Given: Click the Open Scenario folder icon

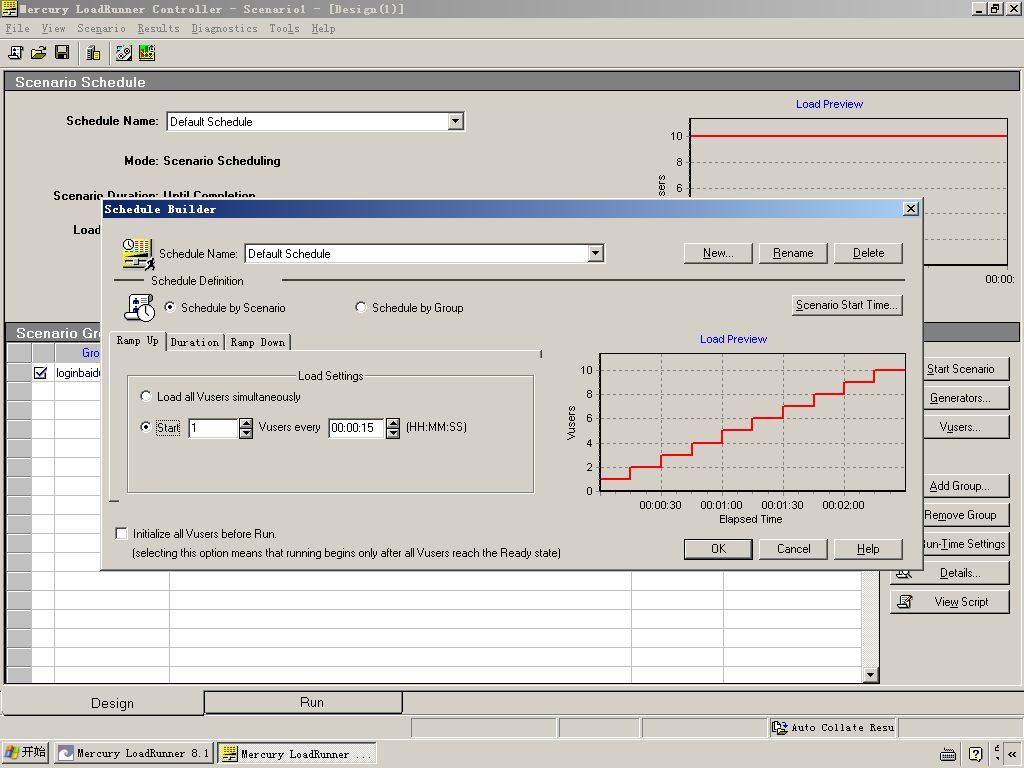Looking at the screenshot, I should pos(38,53).
